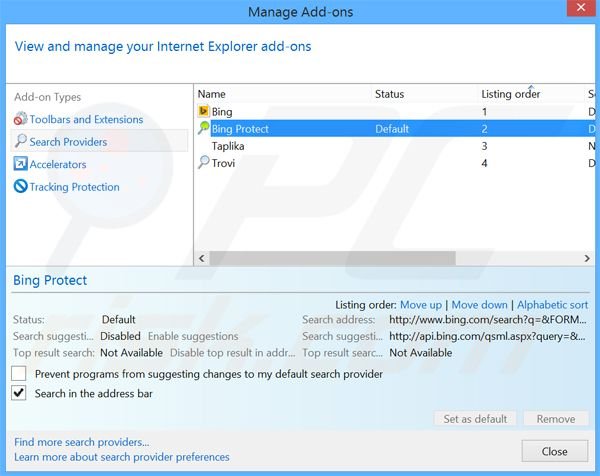600x476 pixels.
Task: Click the Bing provider logo icon
Action: click(204, 111)
